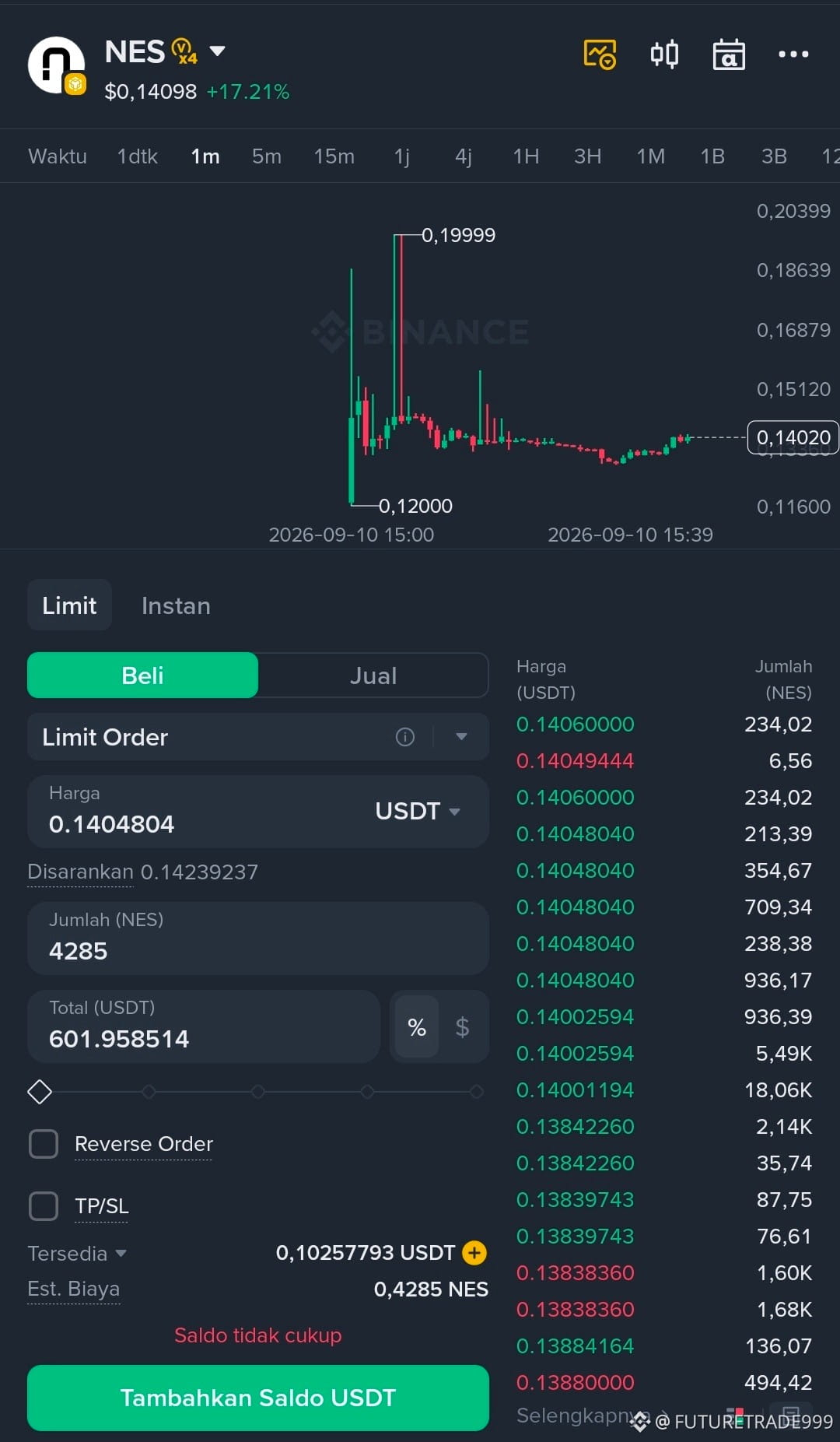Select the 15m timeframe
840x1442 pixels.
pyautogui.click(x=334, y=156)
